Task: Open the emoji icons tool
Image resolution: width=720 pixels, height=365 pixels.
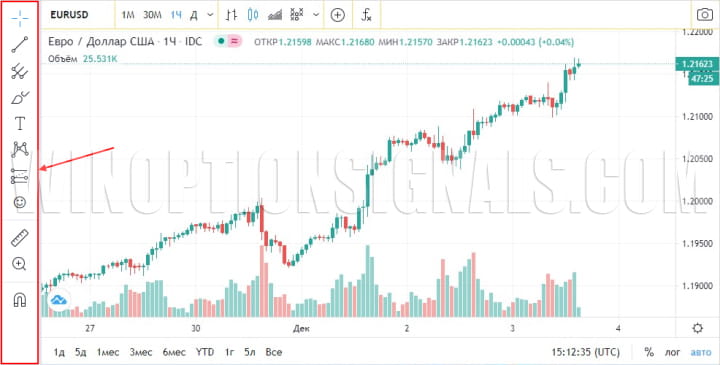Action: tap(20, 202)
